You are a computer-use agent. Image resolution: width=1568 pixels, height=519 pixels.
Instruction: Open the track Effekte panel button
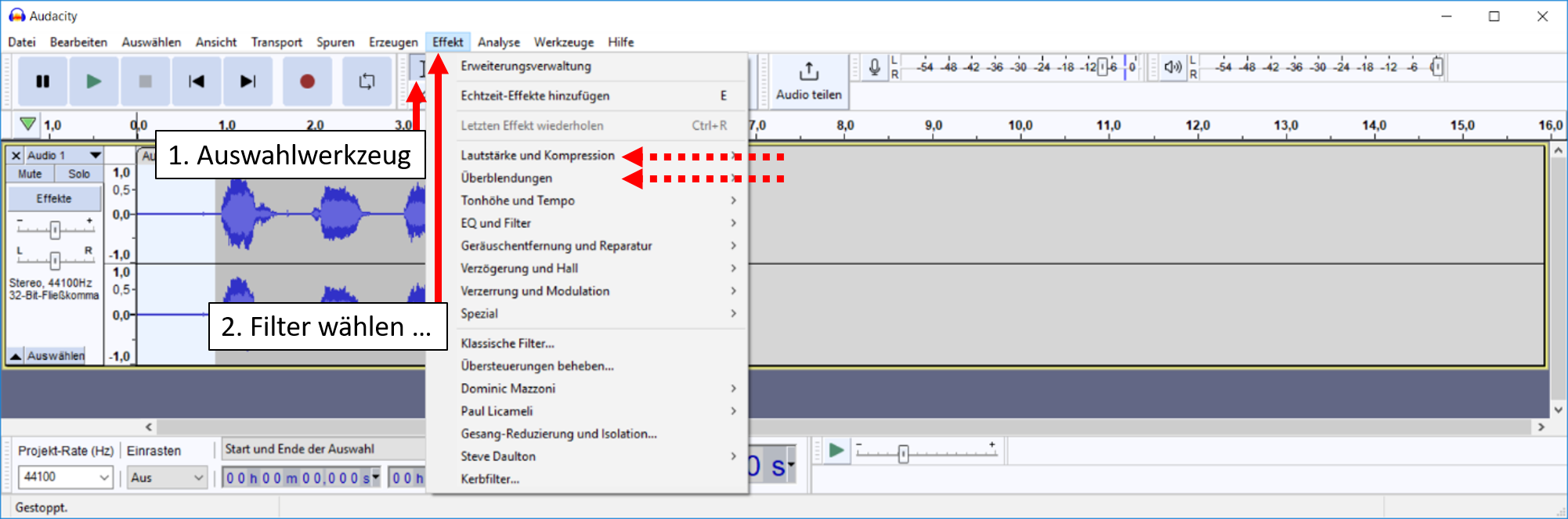pos(55,199)
